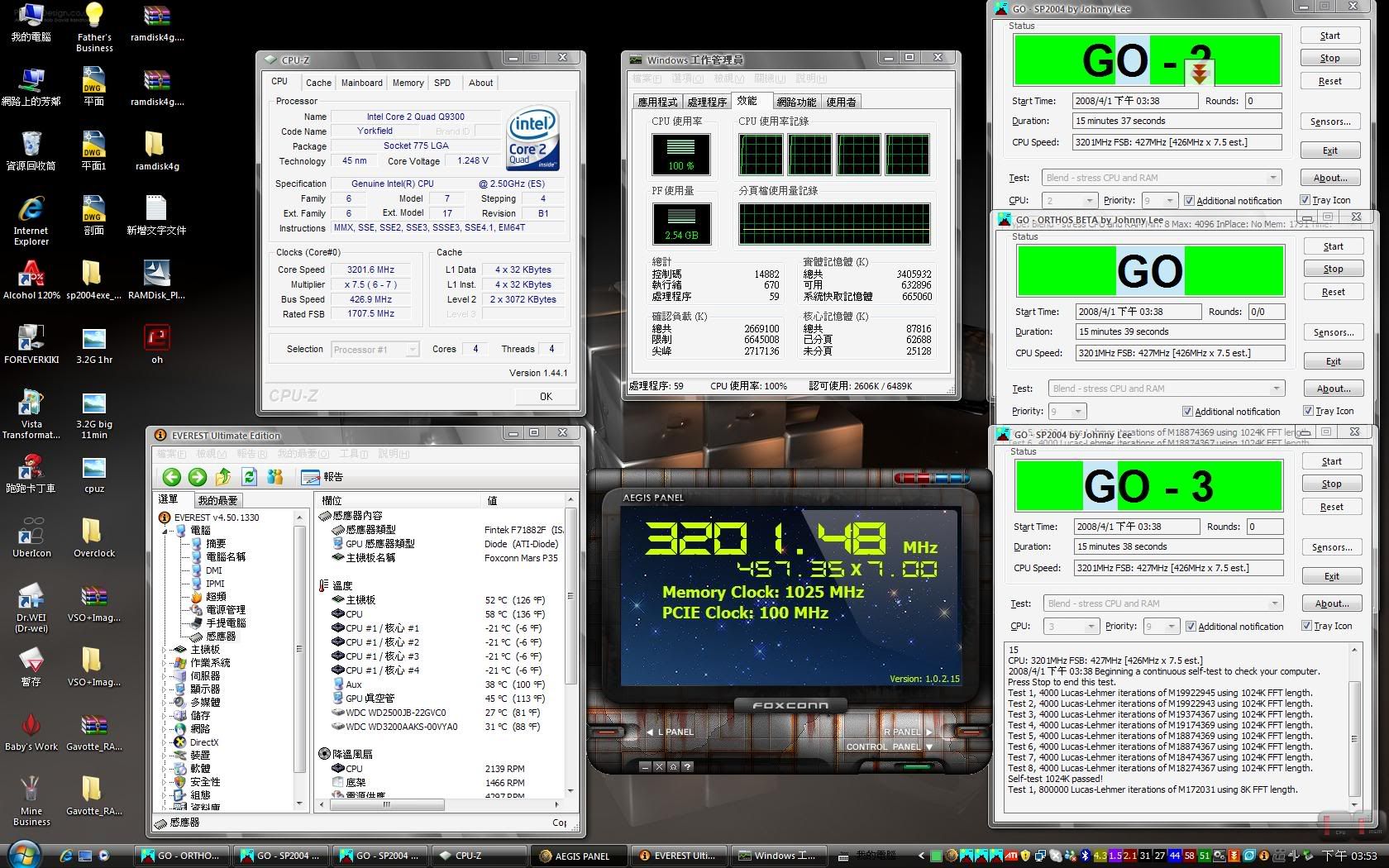Click ORTHOS taskbar button
The height and width of the screenshot is (868, 1389).
click(180, 856)
